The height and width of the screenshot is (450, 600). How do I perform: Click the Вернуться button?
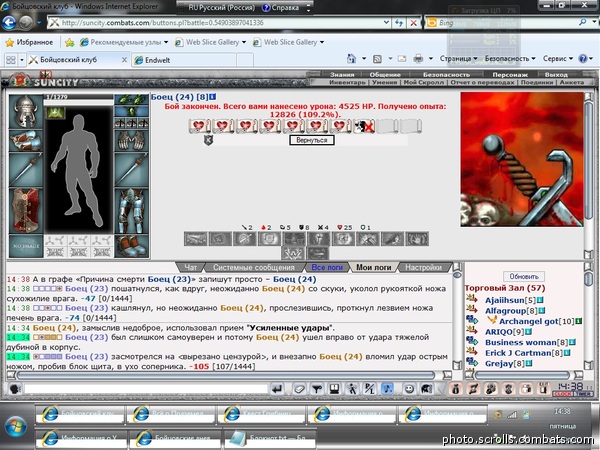point(311,140)
